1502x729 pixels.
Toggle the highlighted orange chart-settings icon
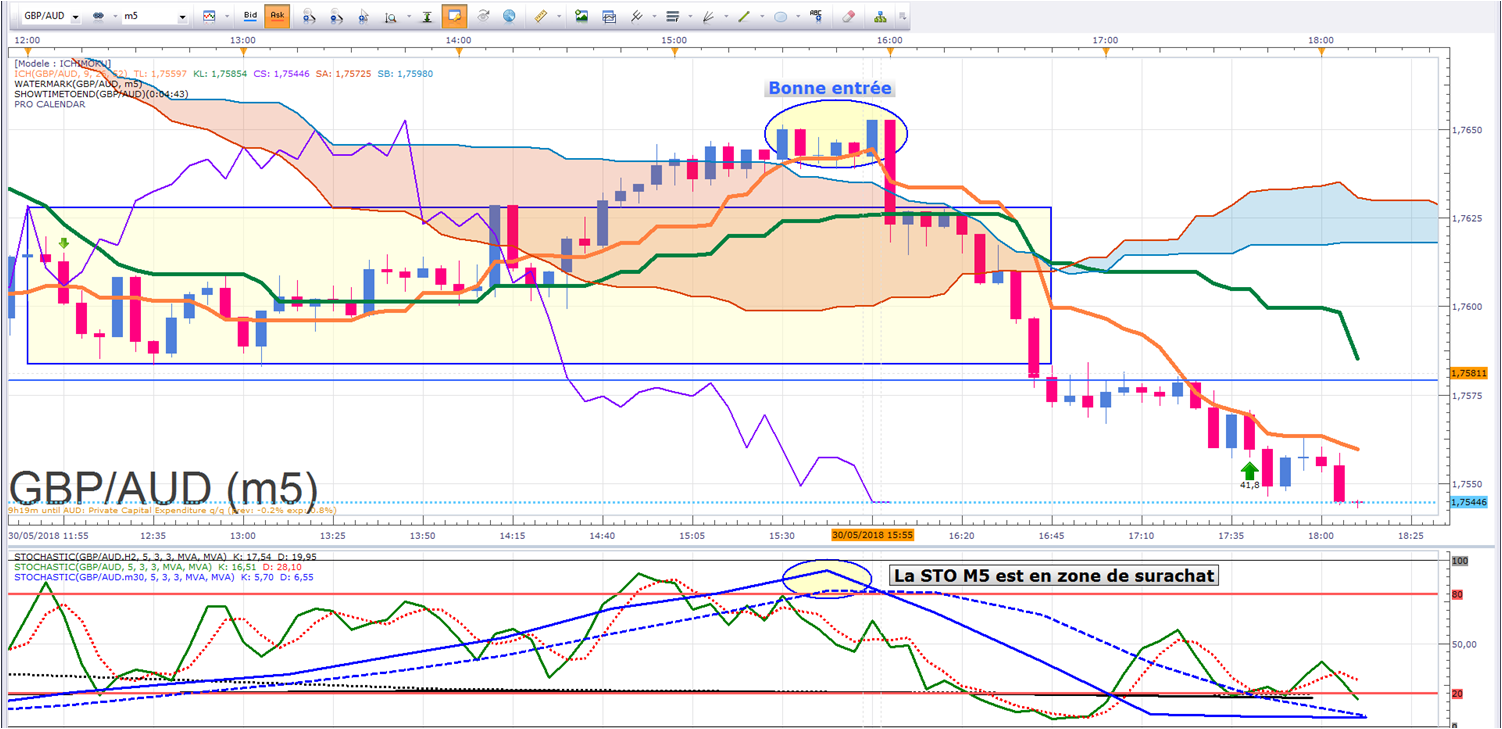pos(455,17)
